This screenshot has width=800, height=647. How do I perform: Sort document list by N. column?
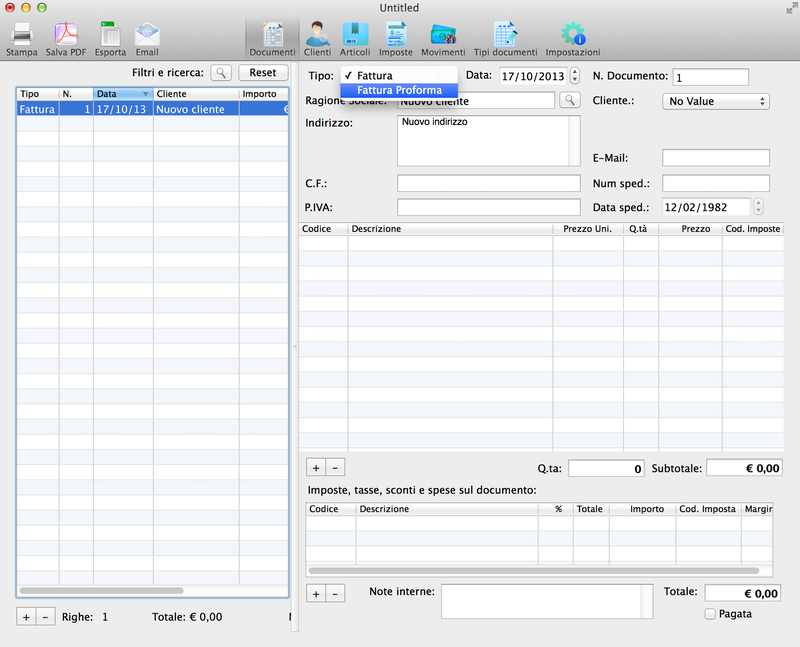point(77,94)
